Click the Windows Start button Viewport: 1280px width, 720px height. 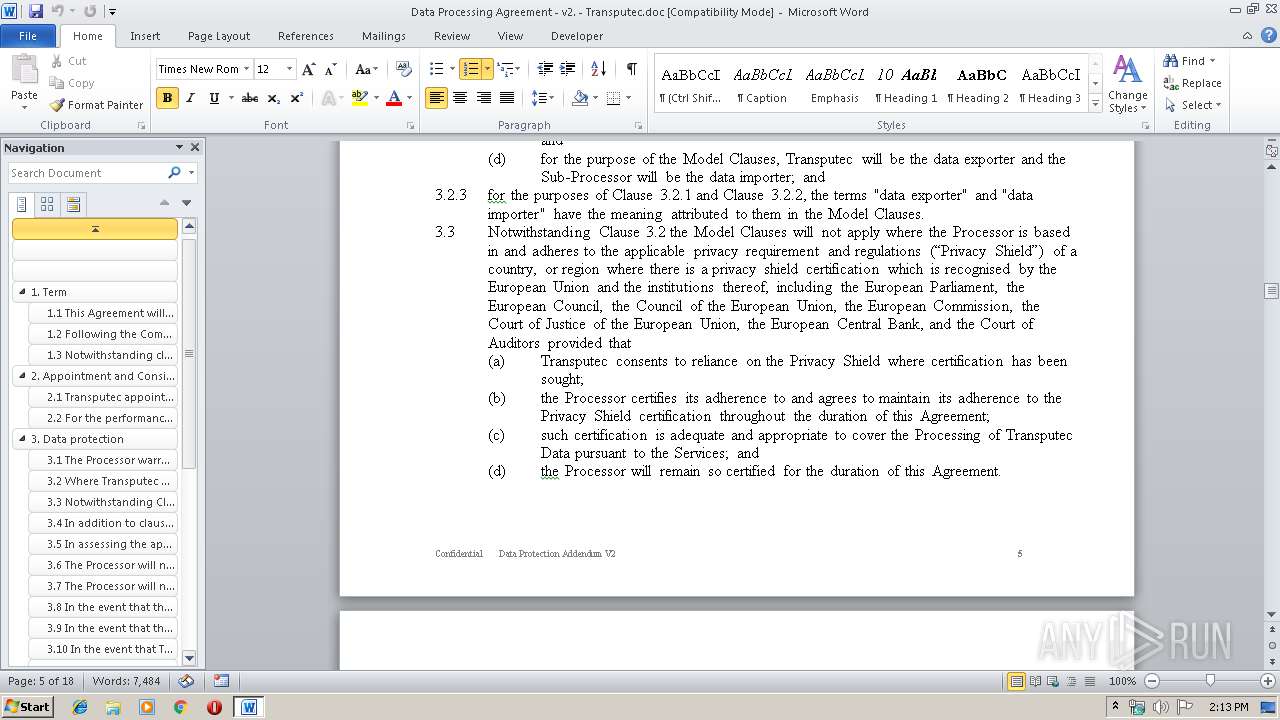click(x=27, y=707)
